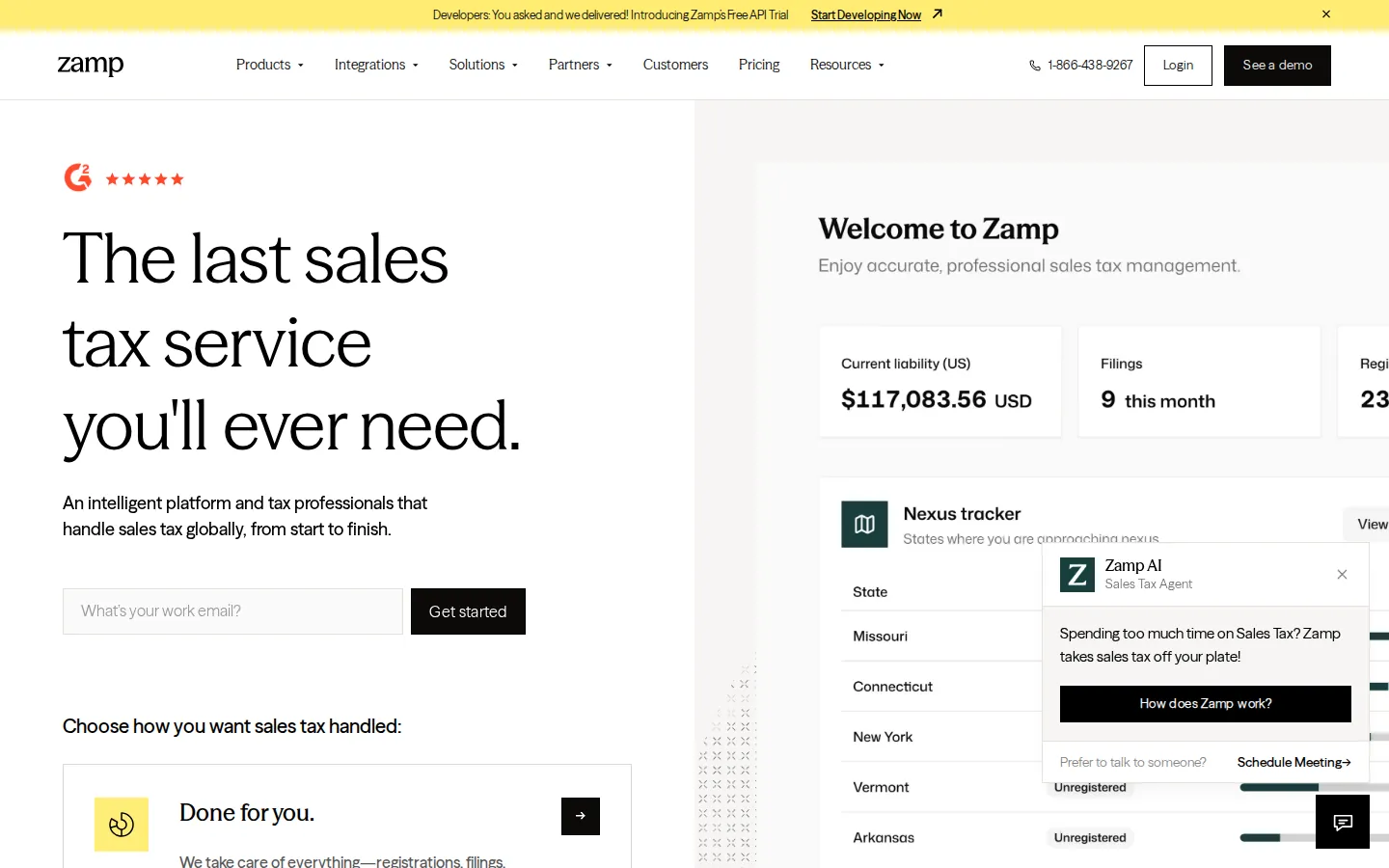Click the Get started button

click(x=468, y=611)
